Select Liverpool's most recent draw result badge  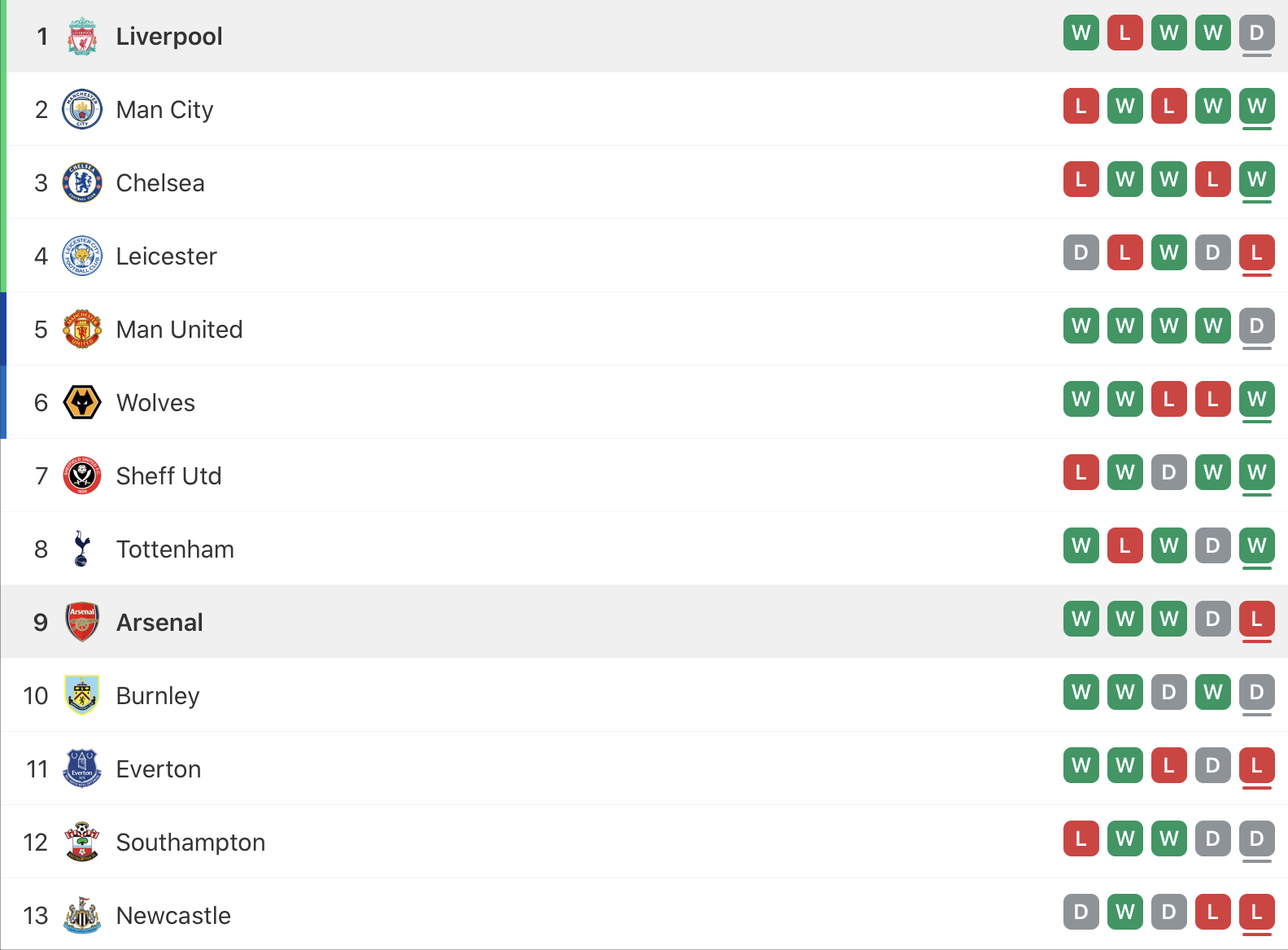pos(1257,33)
